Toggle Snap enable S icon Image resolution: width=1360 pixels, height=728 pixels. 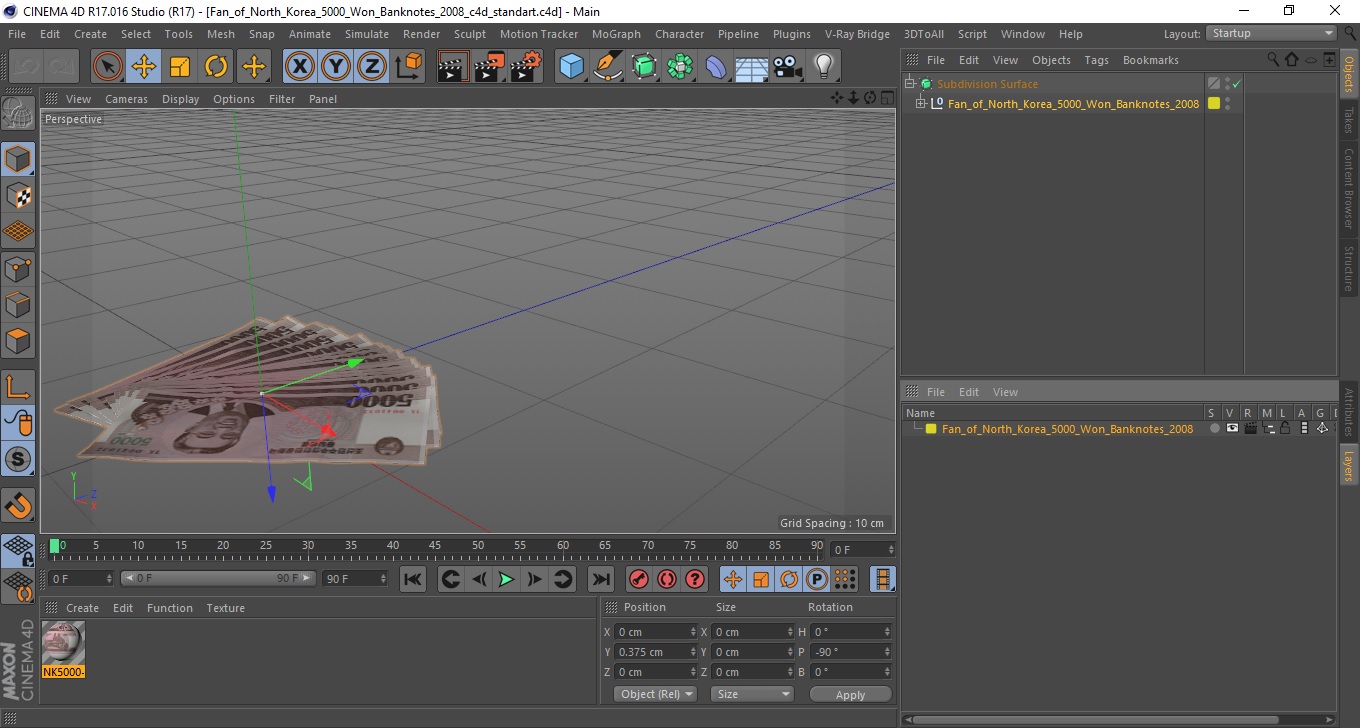point(18,460)
